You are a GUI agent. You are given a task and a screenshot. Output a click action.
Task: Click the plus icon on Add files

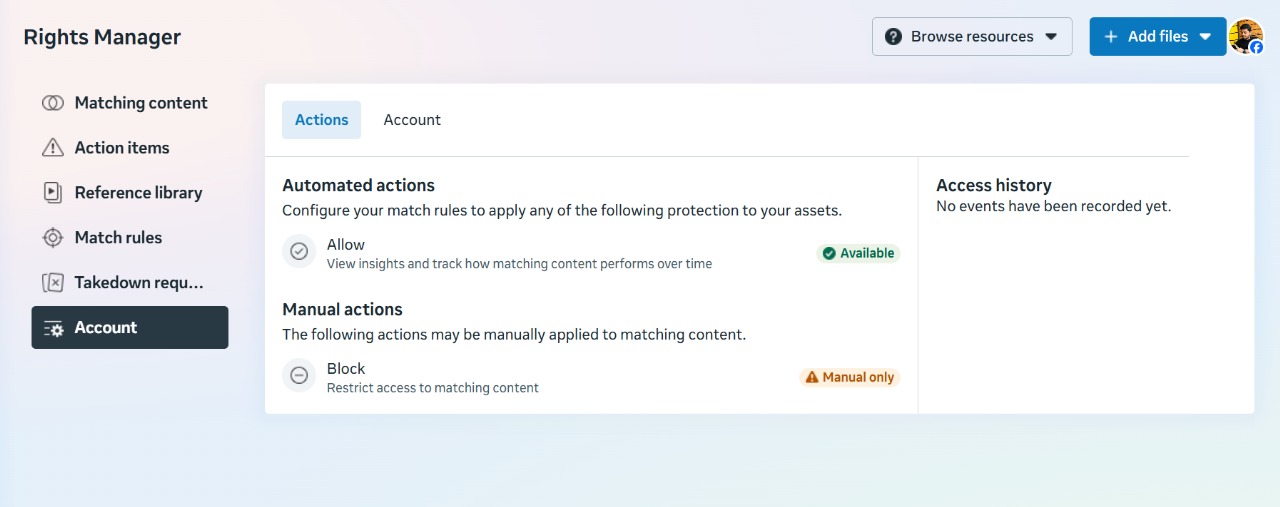point(1110,37)
